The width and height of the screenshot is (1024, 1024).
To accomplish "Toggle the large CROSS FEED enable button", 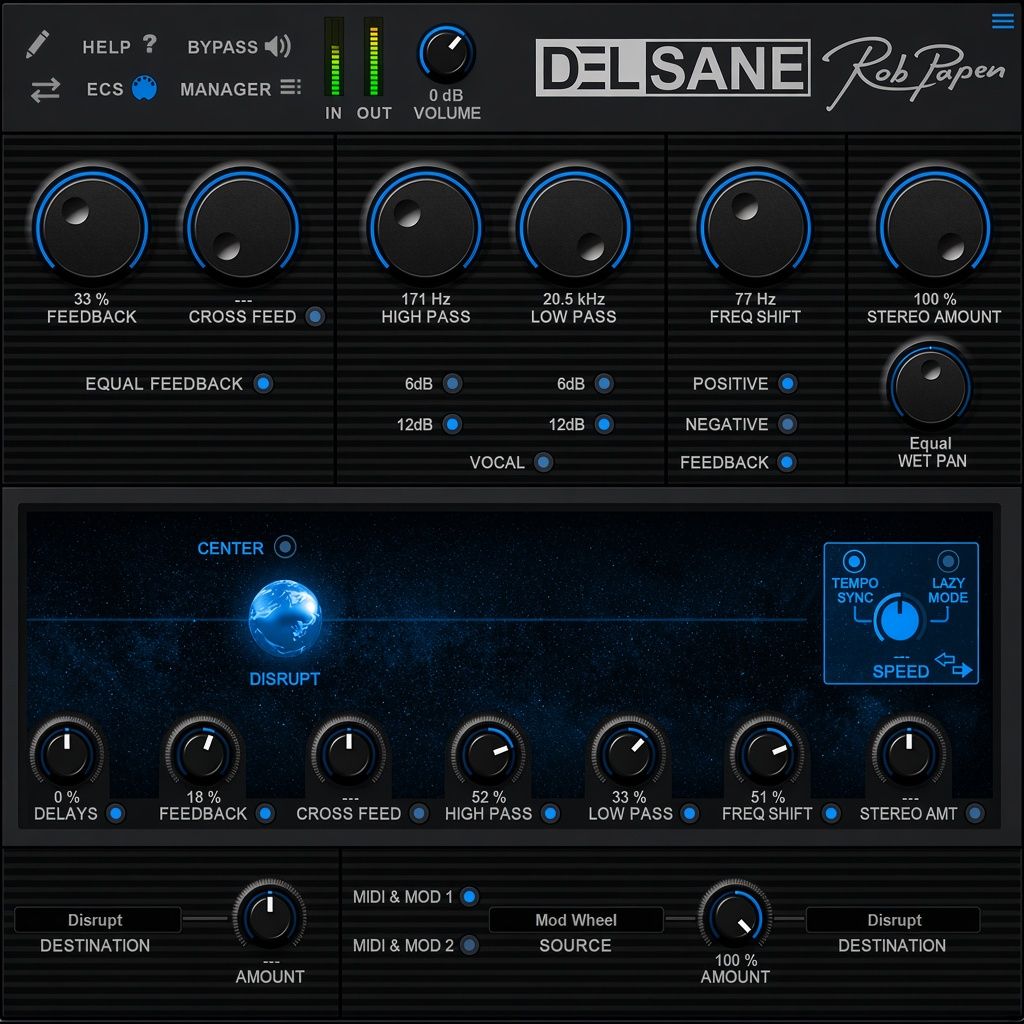I will (x=315, y=317).
